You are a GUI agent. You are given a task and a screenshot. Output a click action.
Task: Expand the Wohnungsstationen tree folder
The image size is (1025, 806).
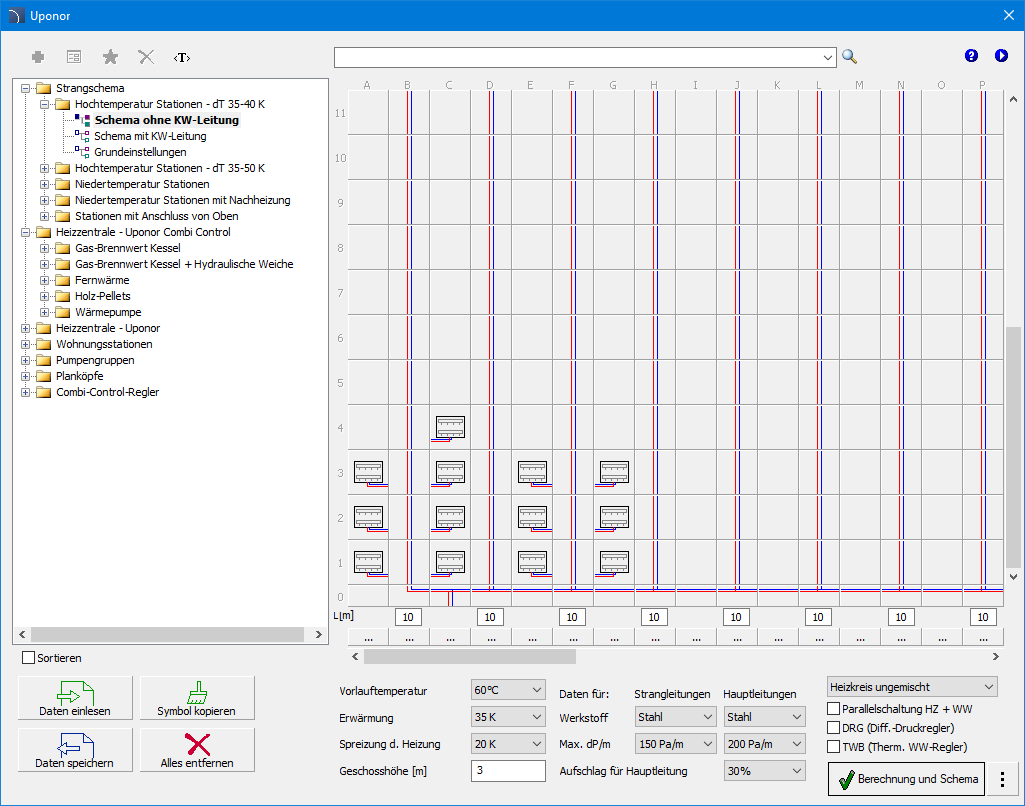coord(26,344)
